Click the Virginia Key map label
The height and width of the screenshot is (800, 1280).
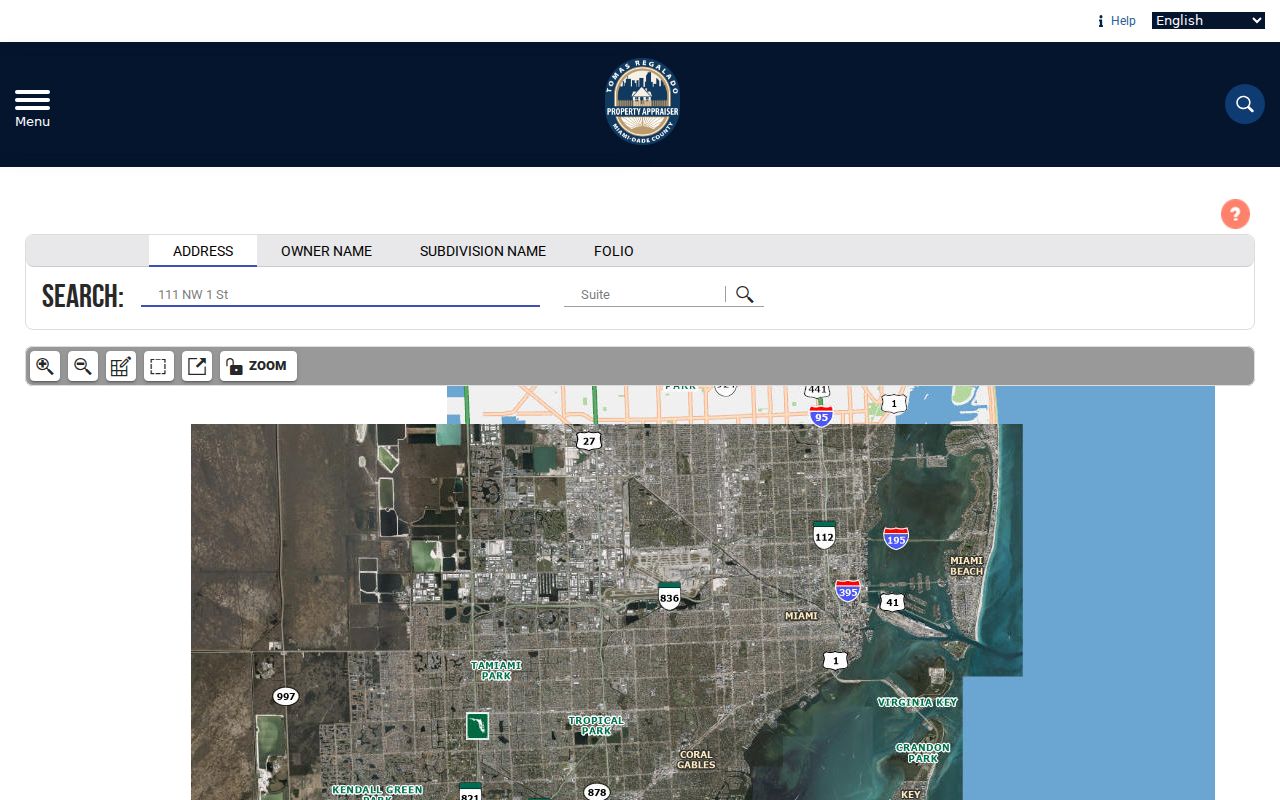coord(918,702)
